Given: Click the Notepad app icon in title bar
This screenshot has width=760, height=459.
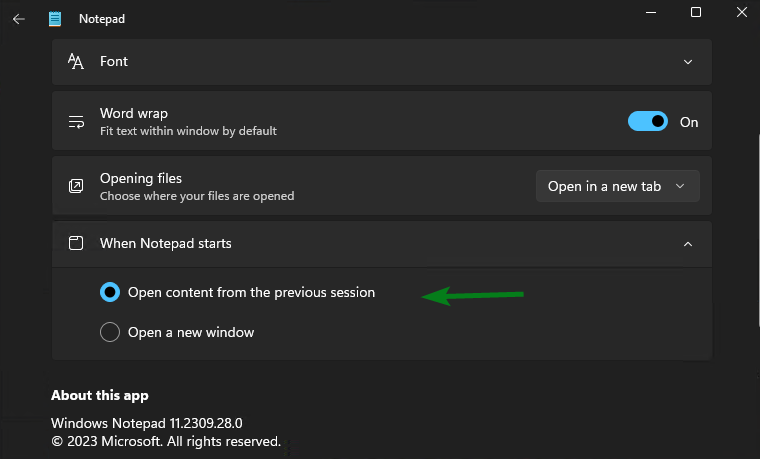Looking at the screenshot, I should (55, 19).
